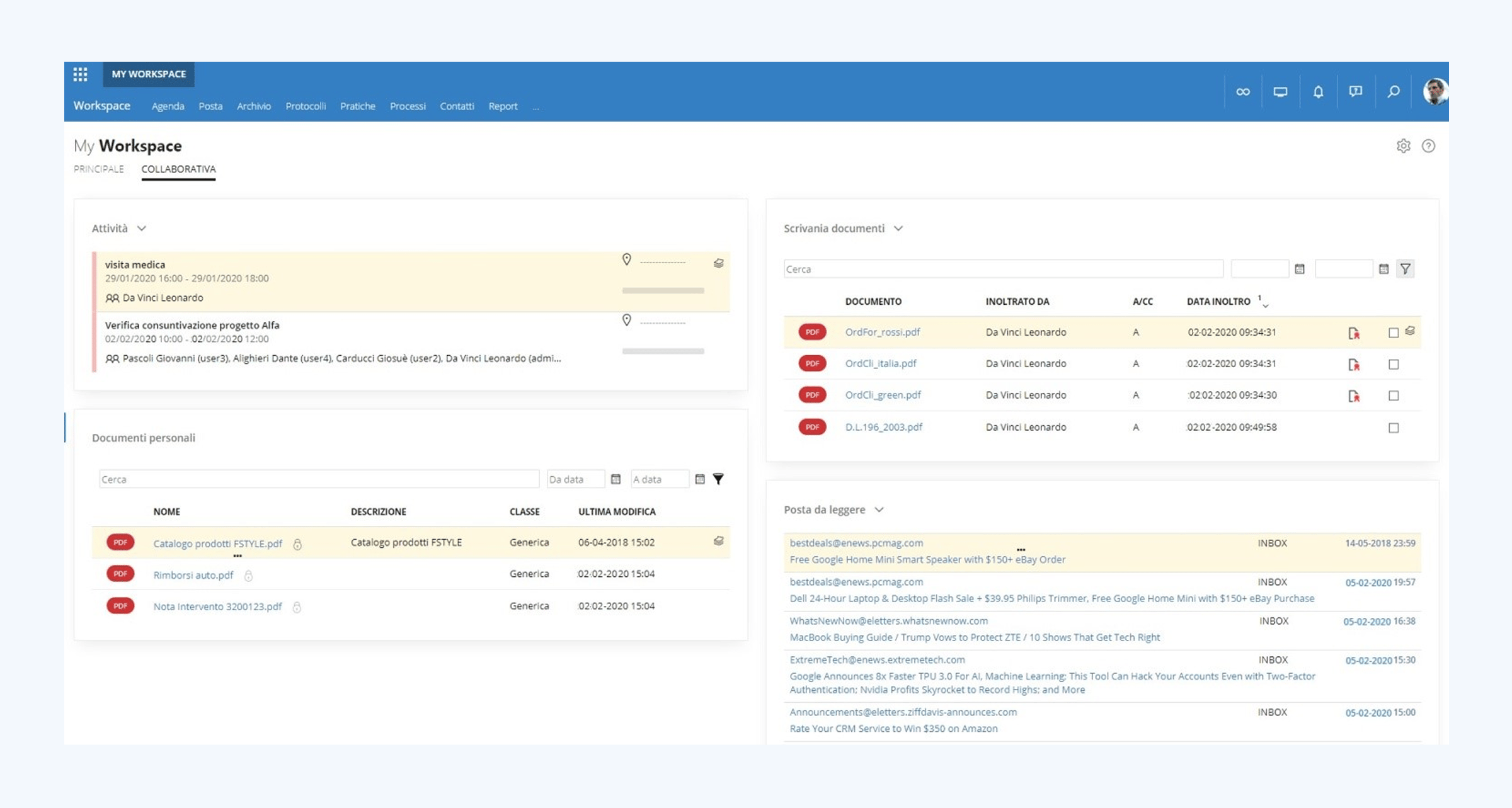Expand Scrivania documenti dropdown chevron
This screenshot has width=1512, height=808.
tap(898, 229)
